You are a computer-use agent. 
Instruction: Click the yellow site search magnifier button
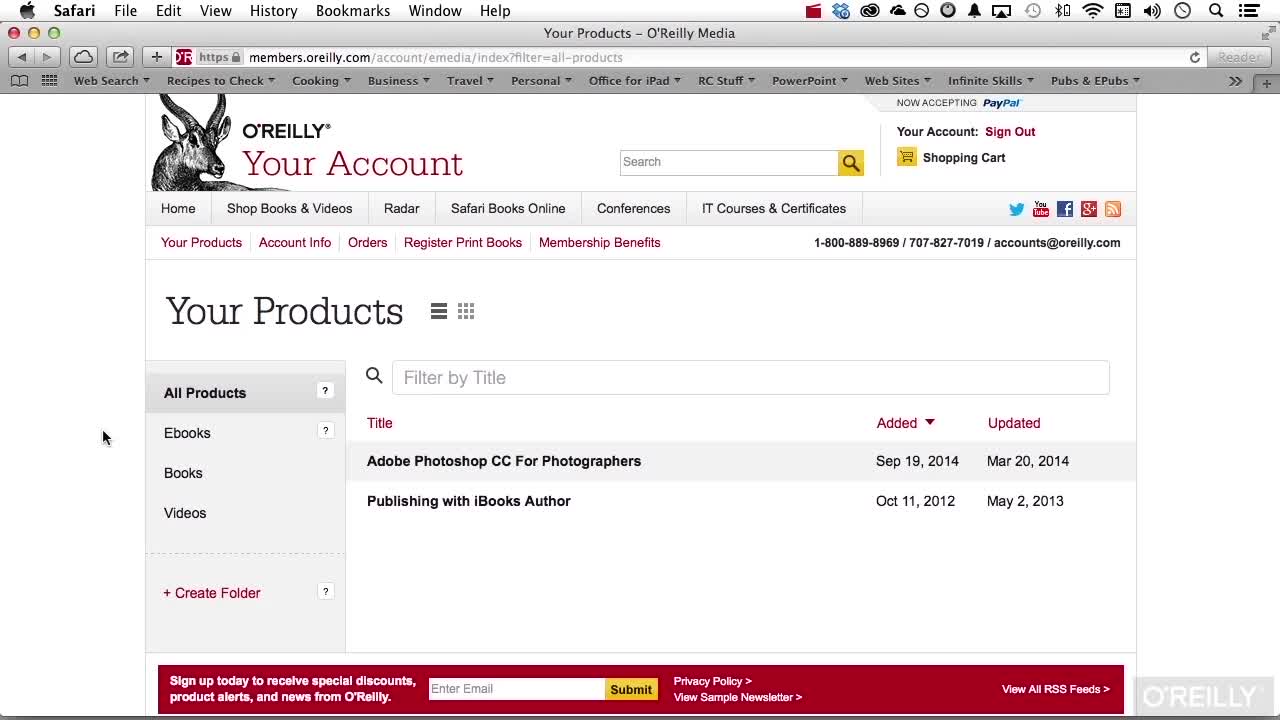(x=851, y=162)
